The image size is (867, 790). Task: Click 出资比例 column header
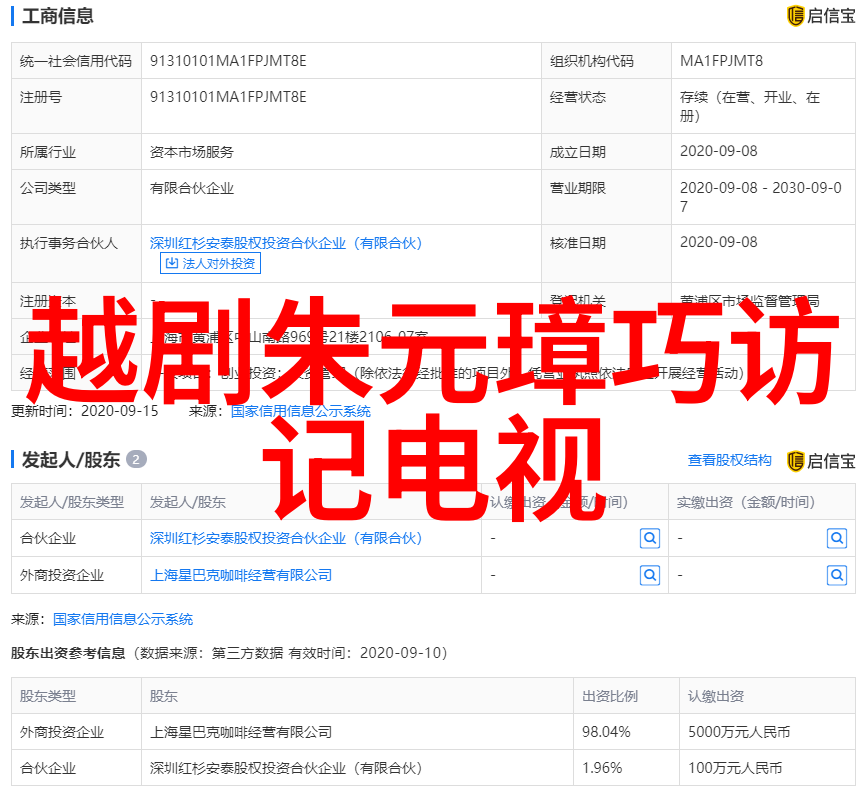[610, 696]
